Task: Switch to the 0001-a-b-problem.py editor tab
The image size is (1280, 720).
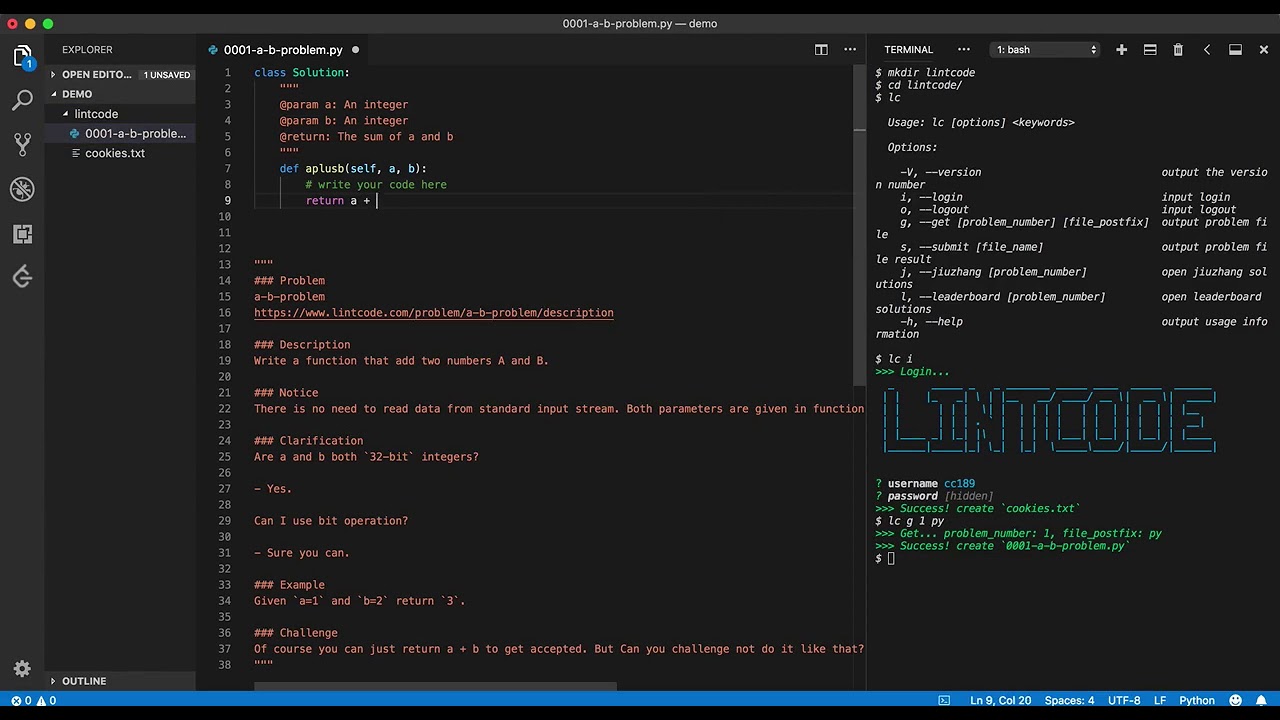Action: point(283,49)
